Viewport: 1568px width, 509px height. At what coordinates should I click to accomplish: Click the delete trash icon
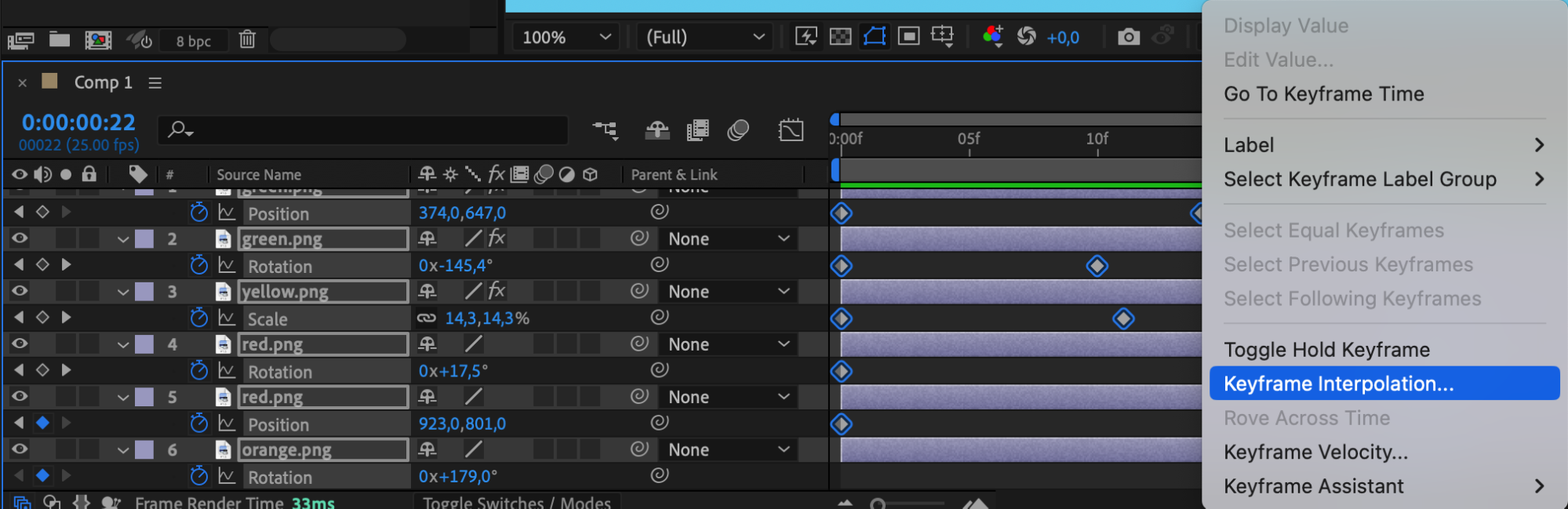[247, 39]
